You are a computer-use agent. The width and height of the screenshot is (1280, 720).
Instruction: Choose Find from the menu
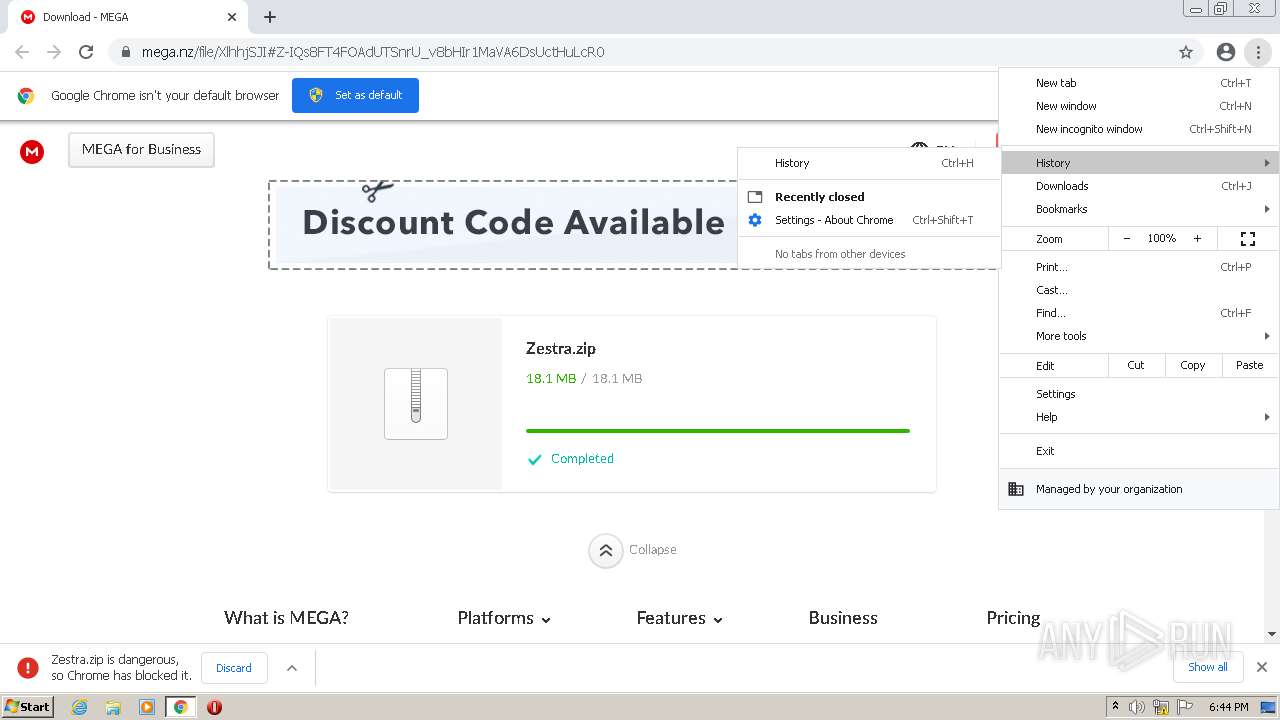(x=1139, y=313)
